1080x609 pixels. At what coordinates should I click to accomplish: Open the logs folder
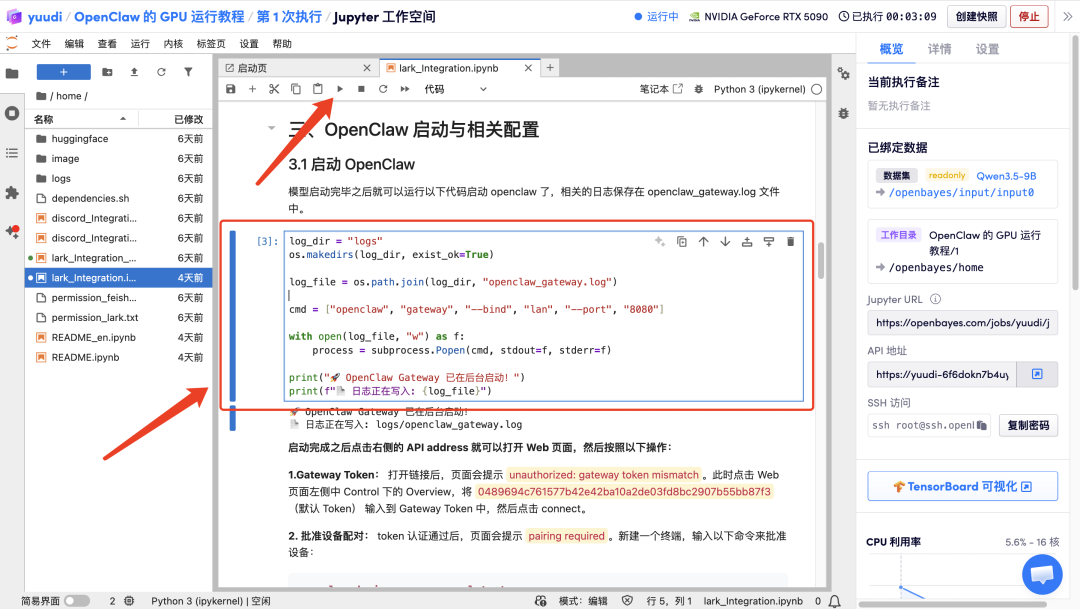click(118, 178)
